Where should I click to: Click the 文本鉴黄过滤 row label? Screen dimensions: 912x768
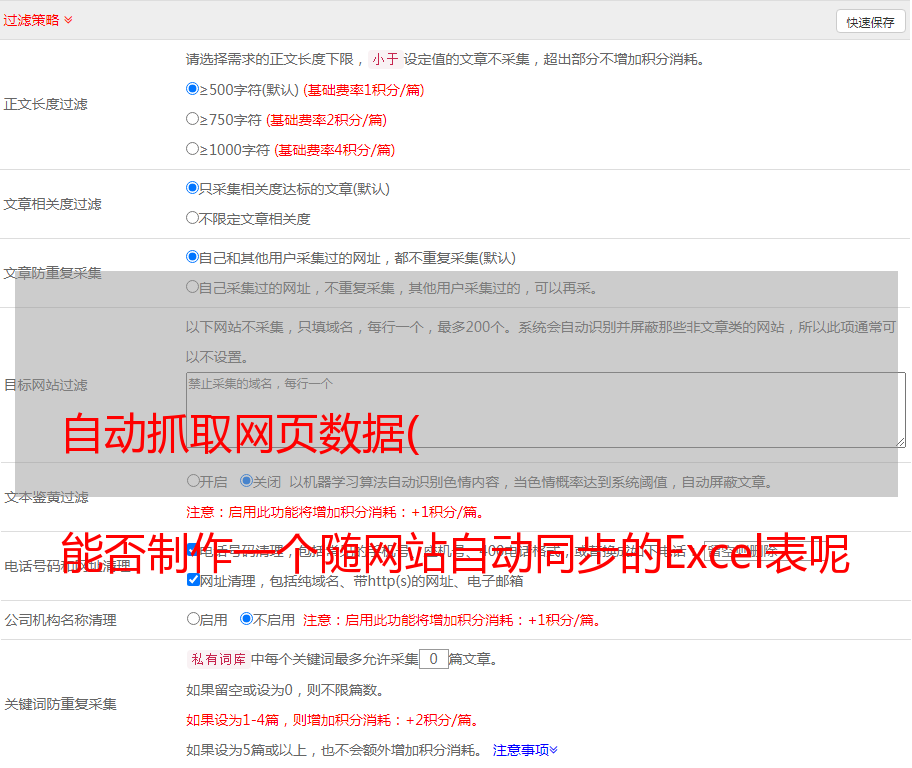click(47, 497)
